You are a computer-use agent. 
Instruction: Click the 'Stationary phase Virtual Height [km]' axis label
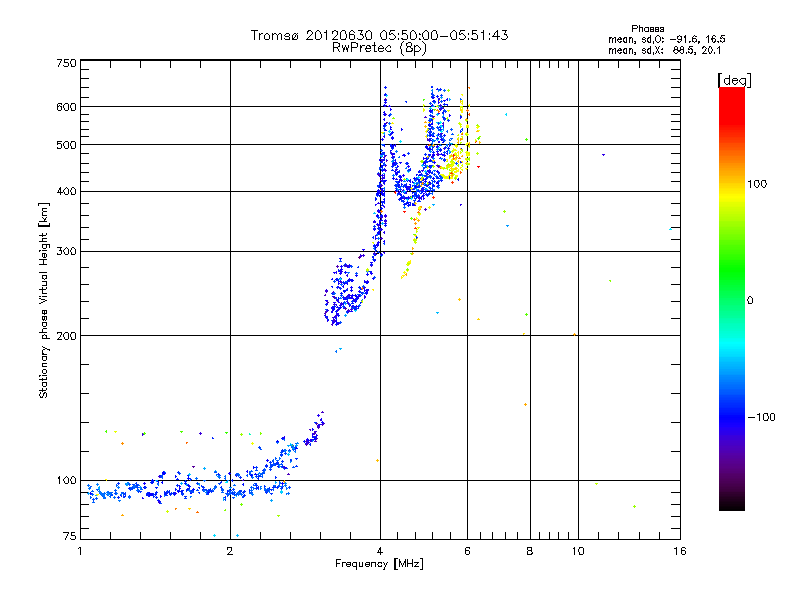click(x=44, y=301)
